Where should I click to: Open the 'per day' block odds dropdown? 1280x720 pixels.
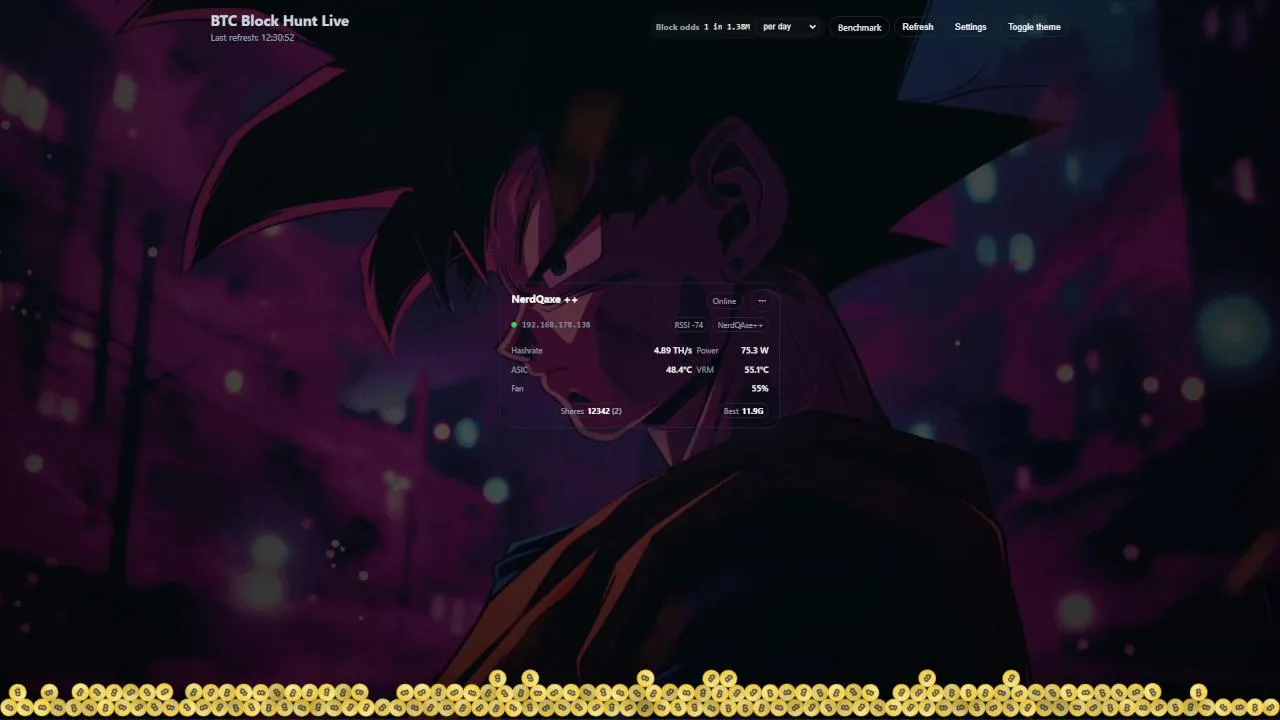789,27
